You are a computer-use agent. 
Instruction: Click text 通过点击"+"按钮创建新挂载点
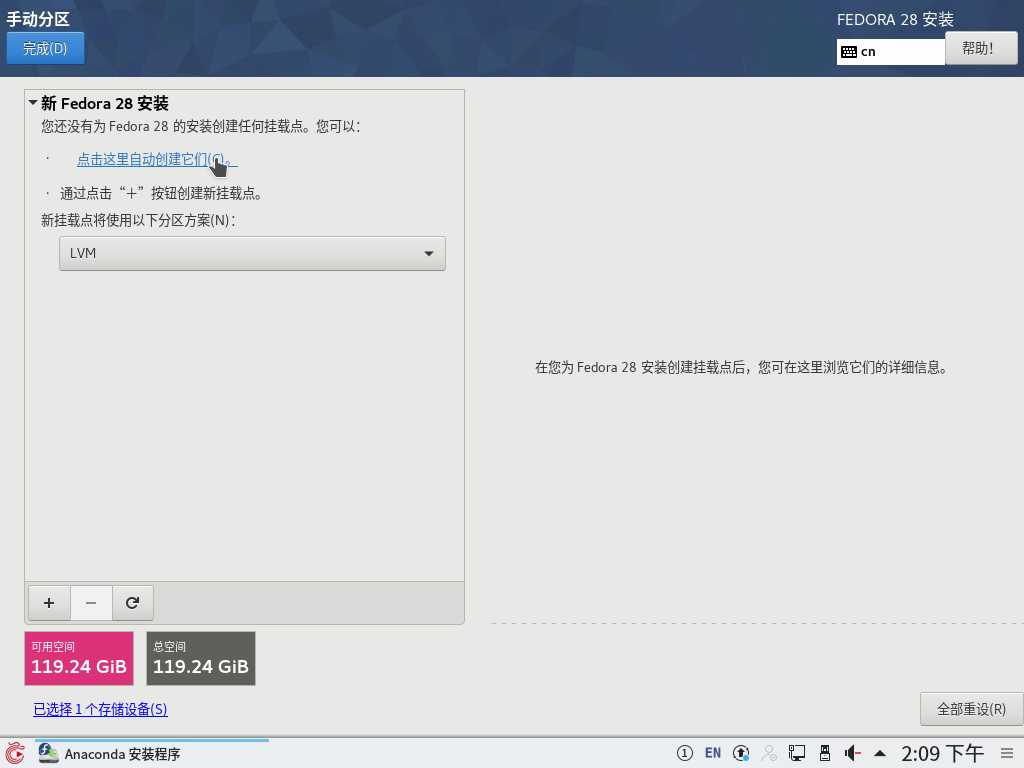[x=161, y=193]
